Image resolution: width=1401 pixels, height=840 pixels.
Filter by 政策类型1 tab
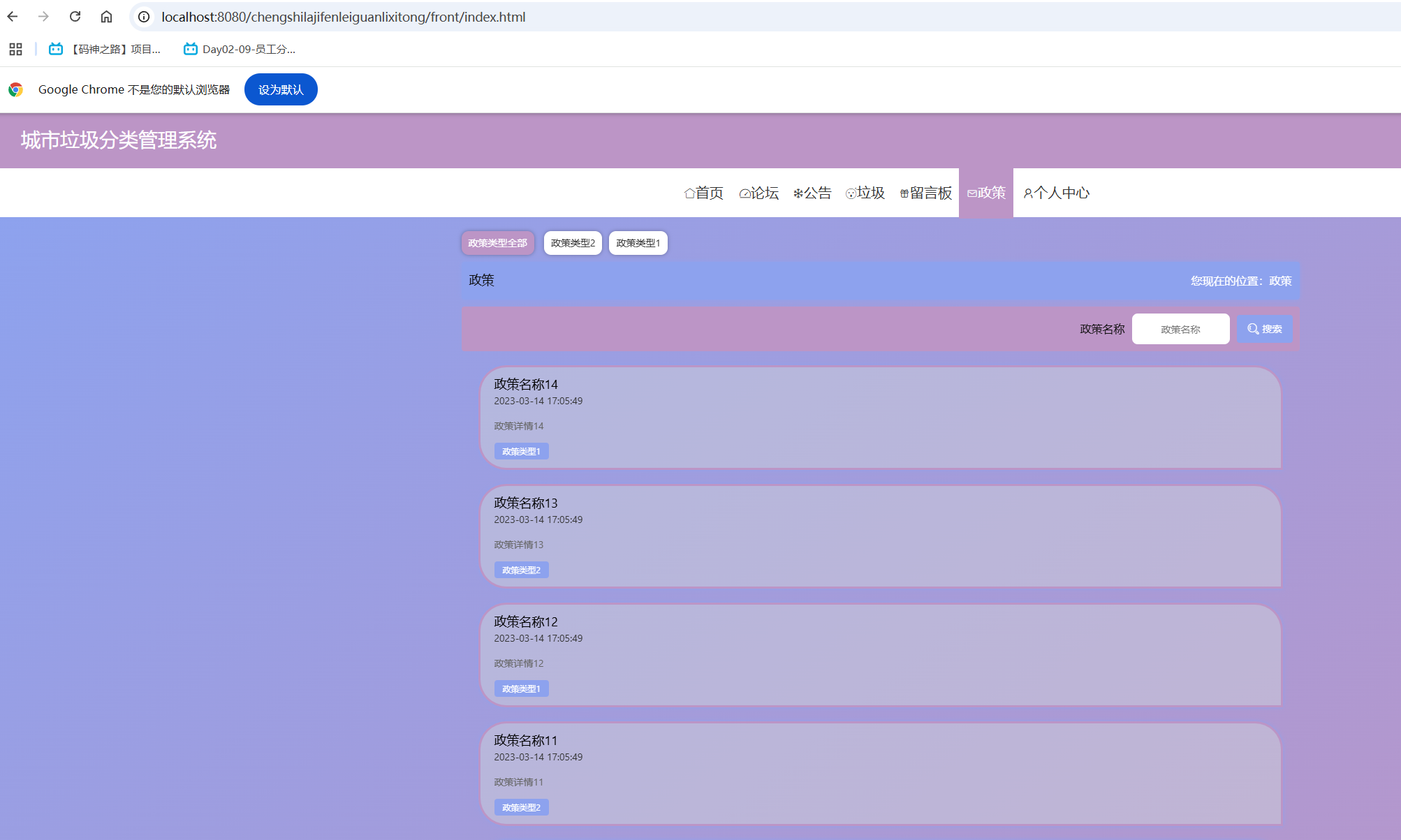(x=638, y=243)
